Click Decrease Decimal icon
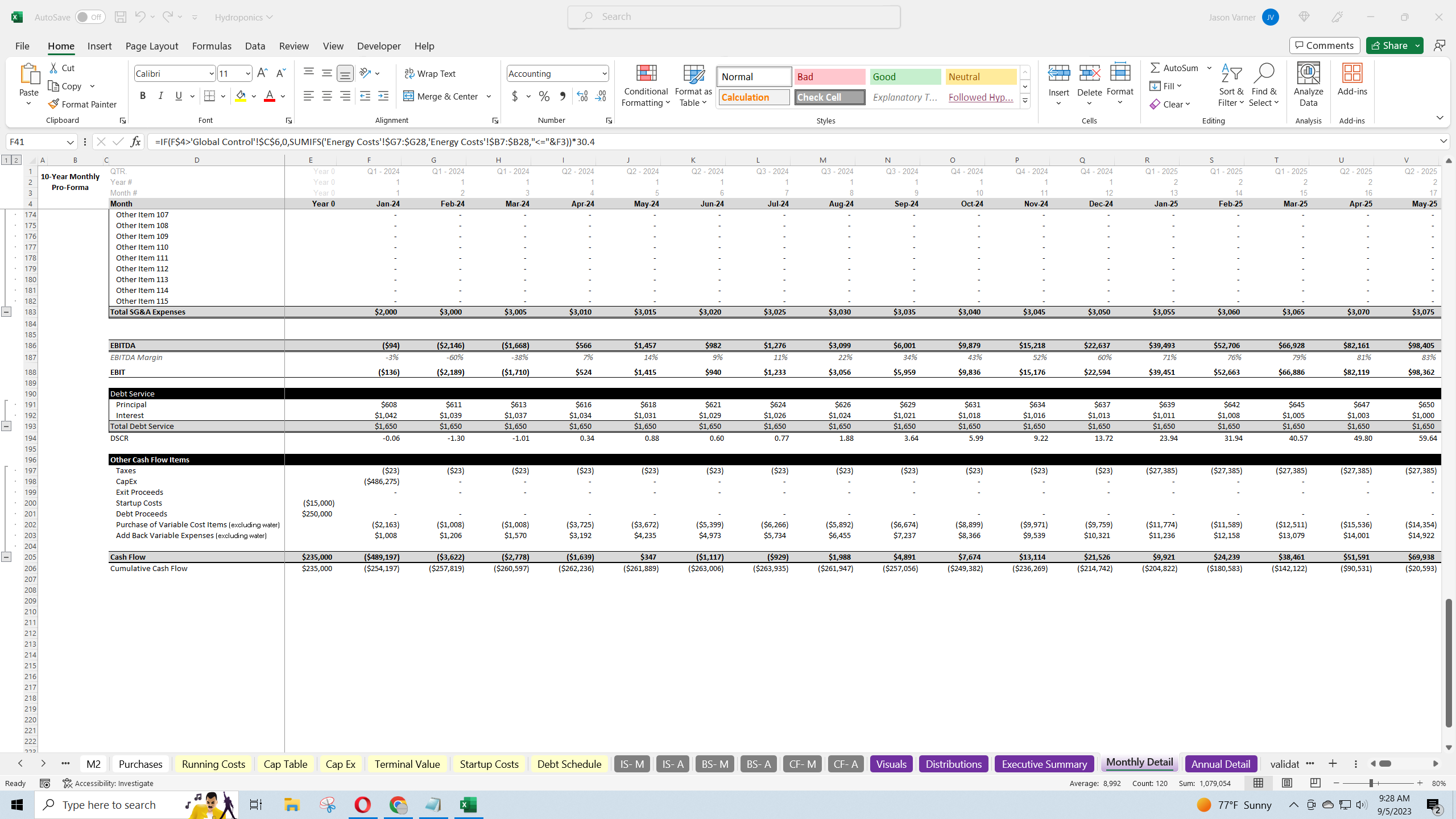1456x819 pixels. [x=601, y=96]
